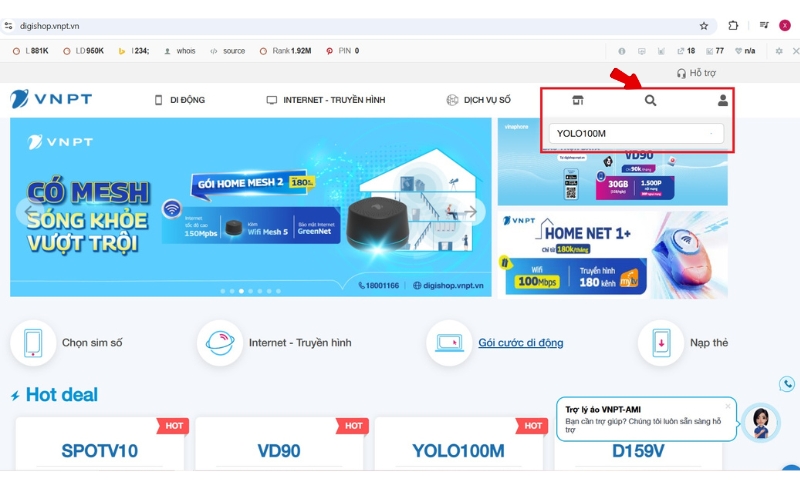Open the INTERNET - TRUYỀN HÌNH menu
The height and width of the screenshot is (500, 800).
click(x=326, y=100)
